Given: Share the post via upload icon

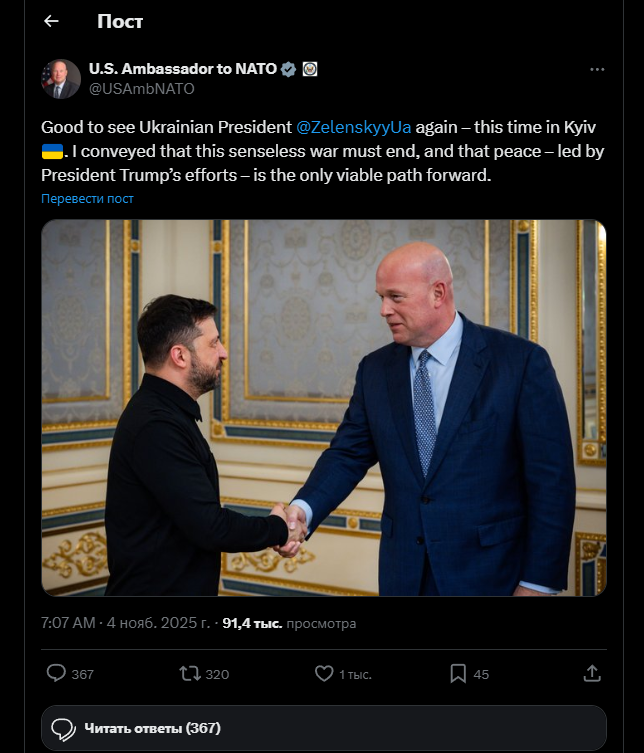Looking at the screenshot, I should 592,674.
